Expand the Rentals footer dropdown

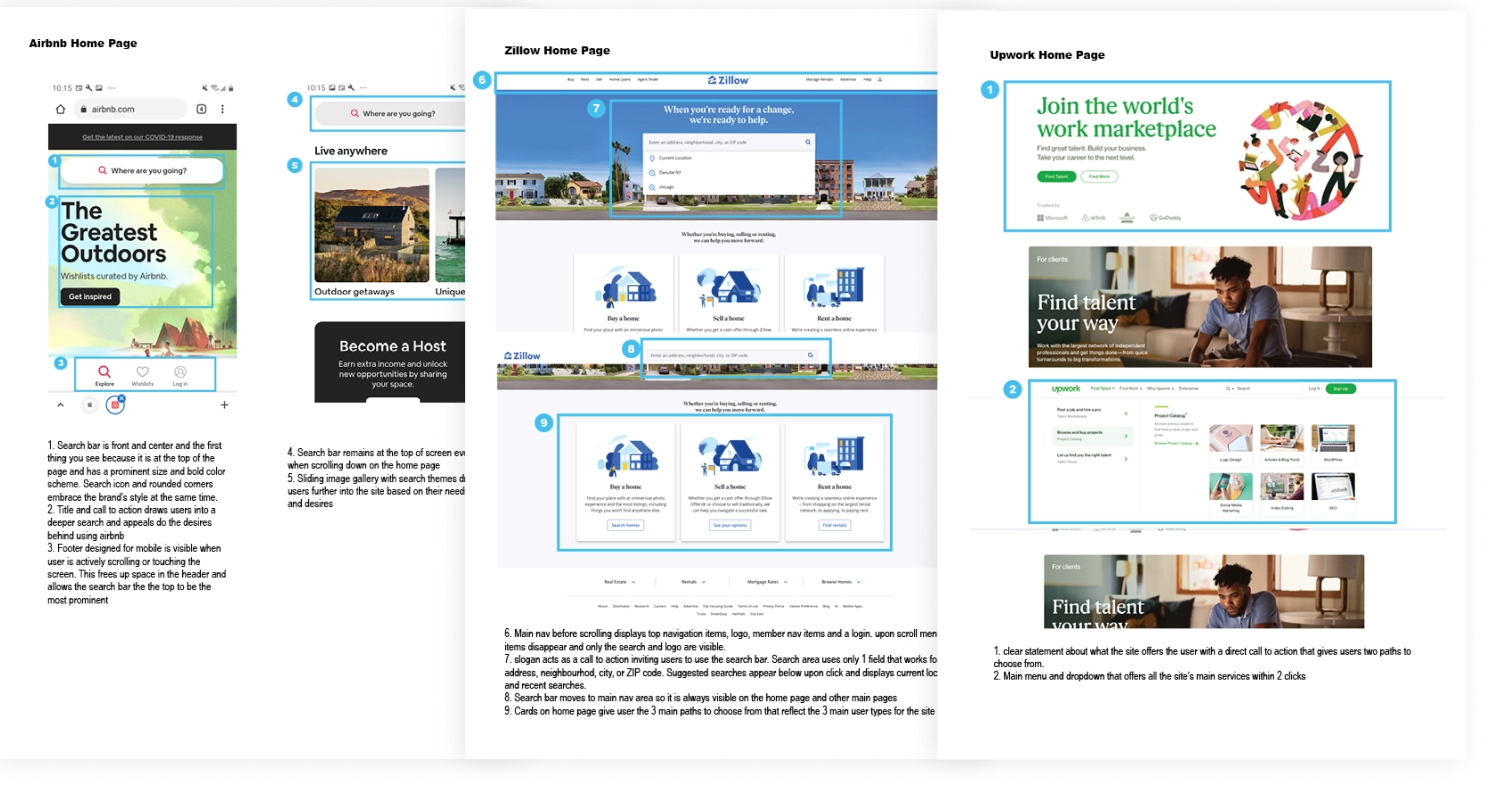pos(694,582)
